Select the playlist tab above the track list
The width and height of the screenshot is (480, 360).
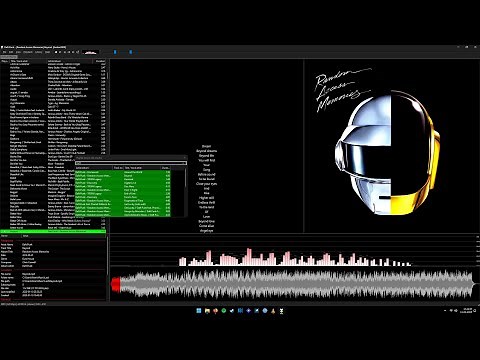[x=9, y=57]
